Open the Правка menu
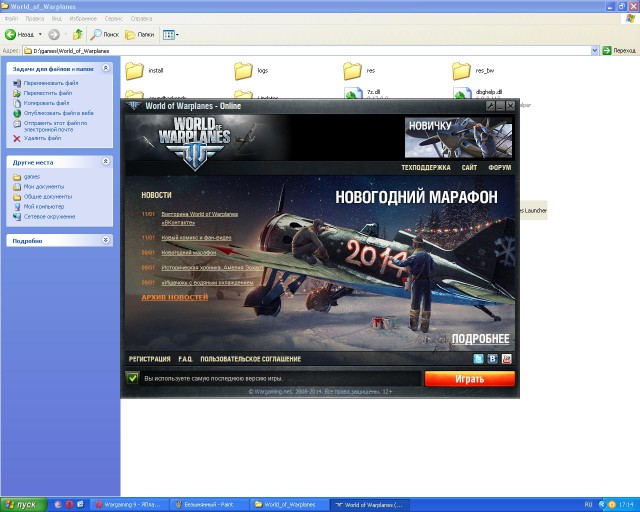Viewport: 640px width, 512px height. (34, 19)
